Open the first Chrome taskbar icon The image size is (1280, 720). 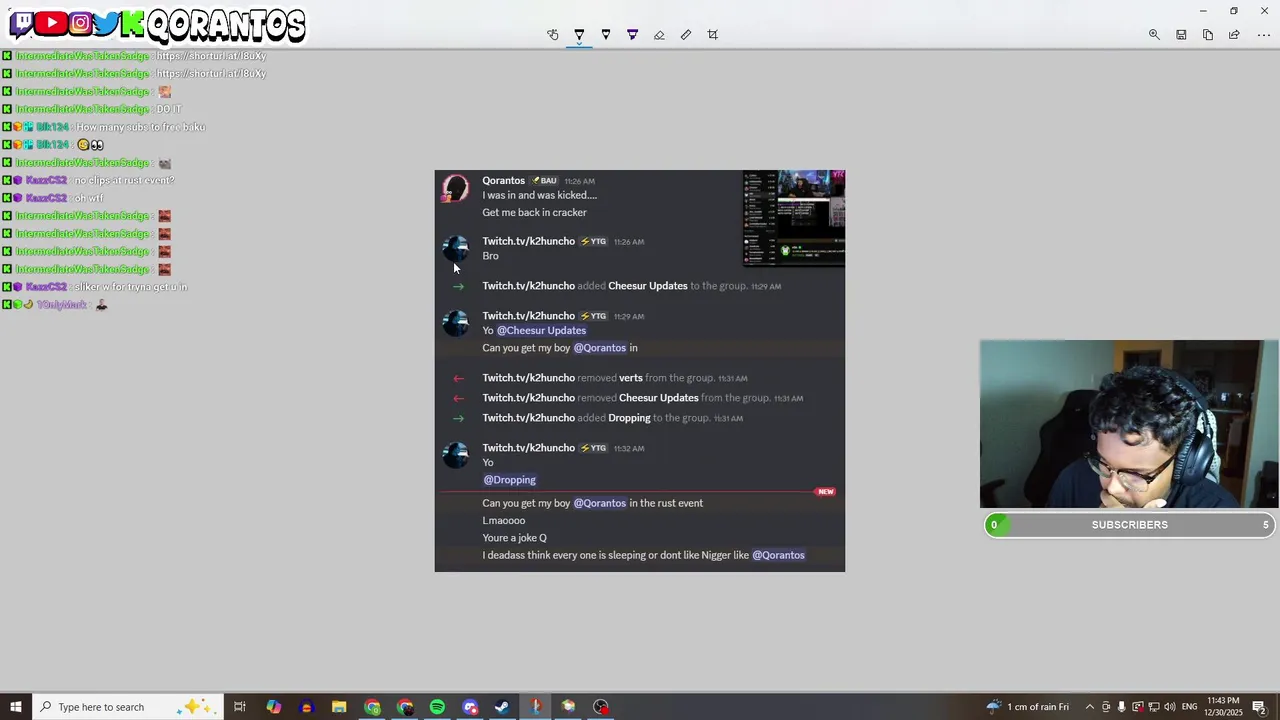(x=372, y=707)
